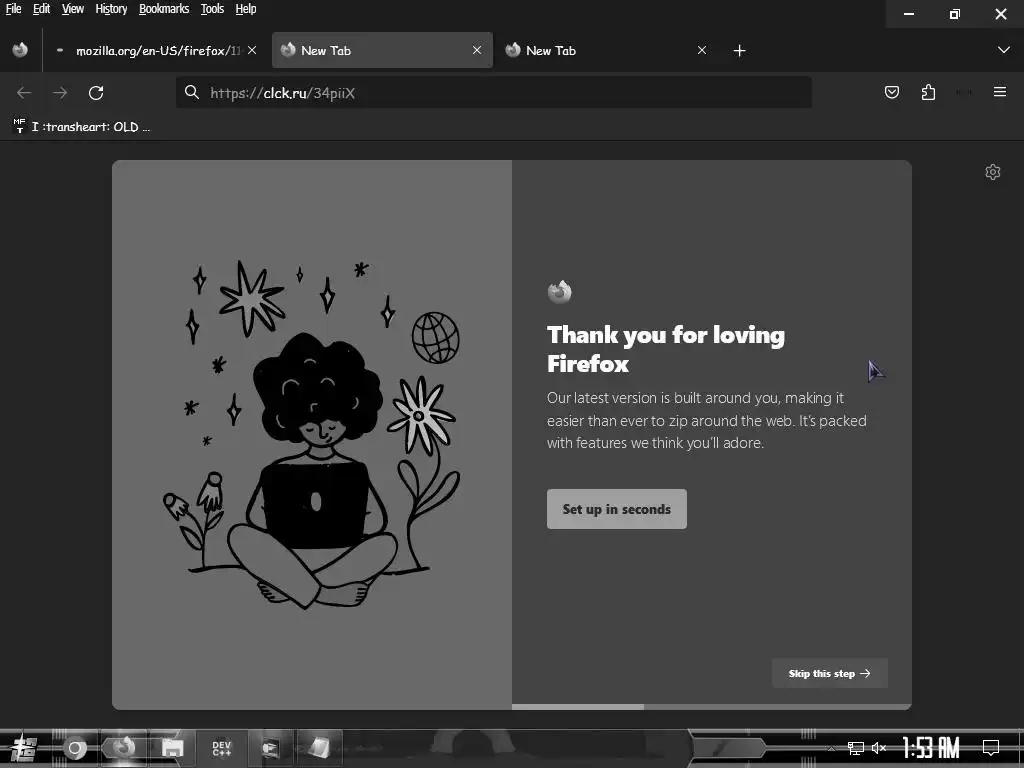
Task: Open the application hamburger menu
Action: pos(1000,92)
